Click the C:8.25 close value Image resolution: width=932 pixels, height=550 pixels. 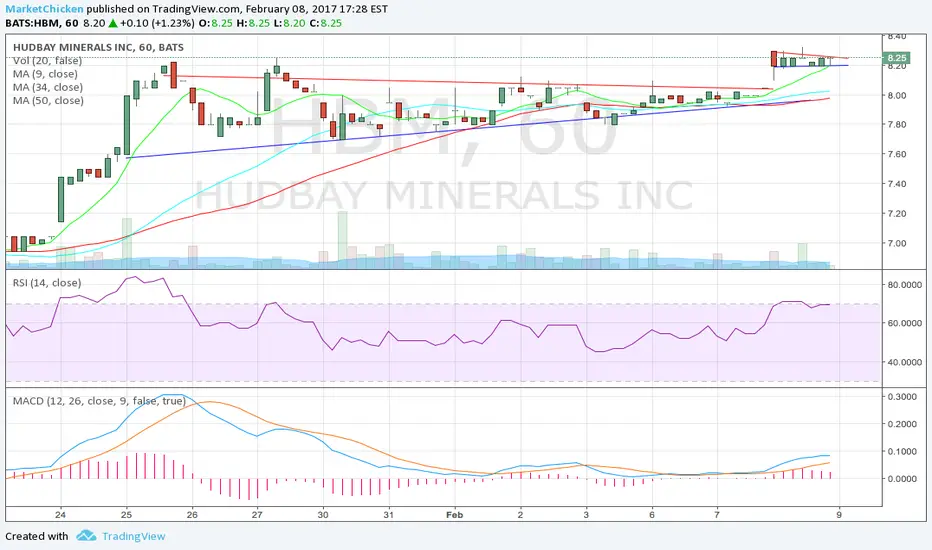[325, 23]
